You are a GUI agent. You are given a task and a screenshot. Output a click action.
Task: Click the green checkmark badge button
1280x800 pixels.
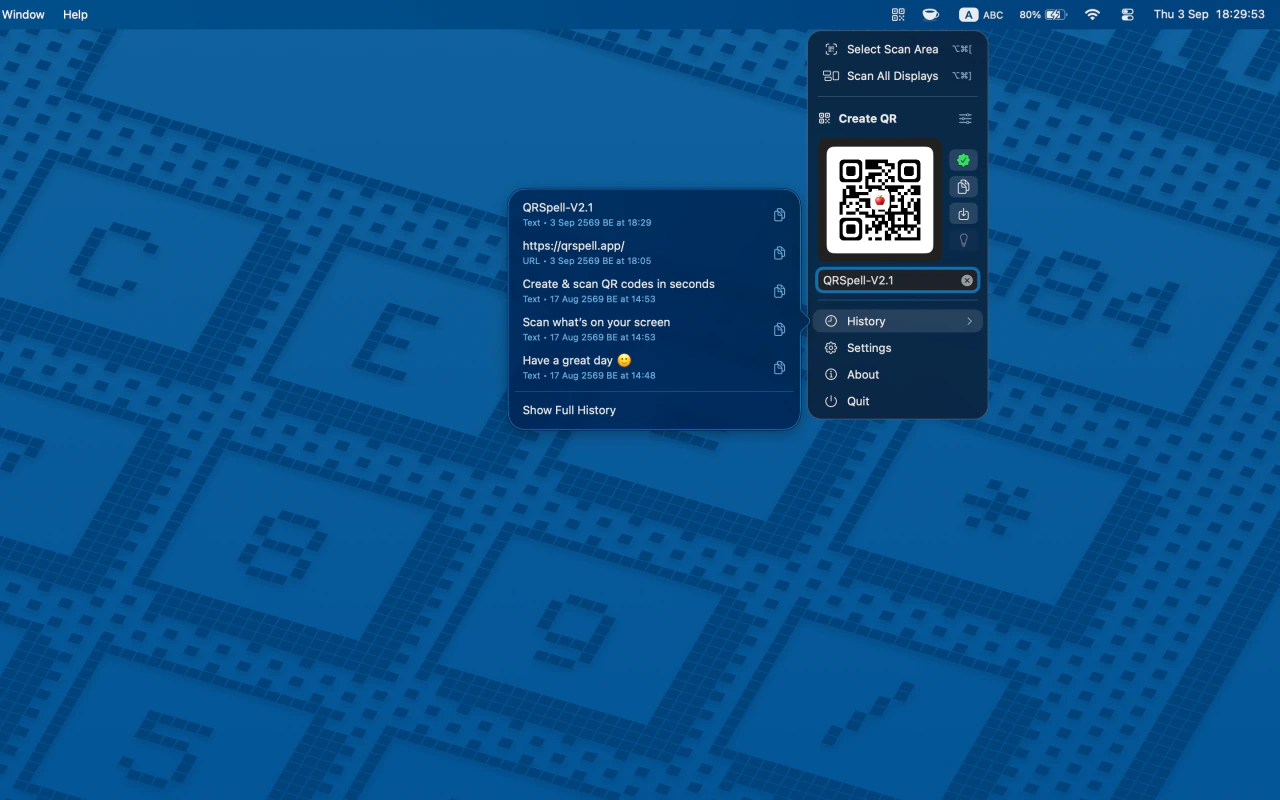pyautogui.click(x=963, y=160)
